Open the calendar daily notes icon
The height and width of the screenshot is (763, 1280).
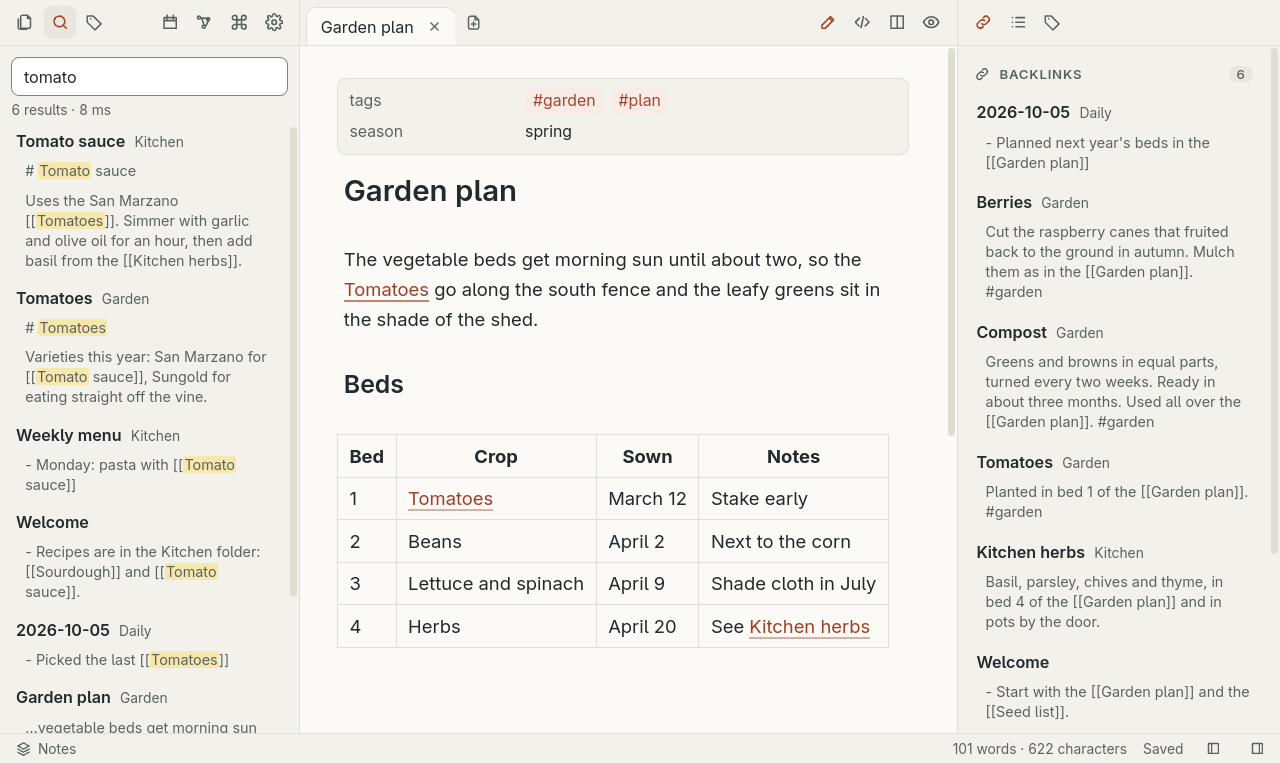tap(170, 22)
